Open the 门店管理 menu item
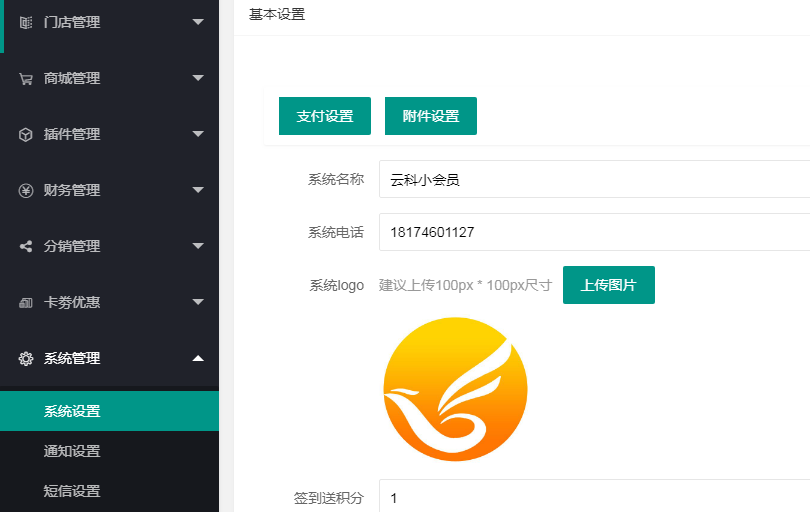The height and width of the screenshot is (512, 810). pyautogui.click(x=110, y=22)
